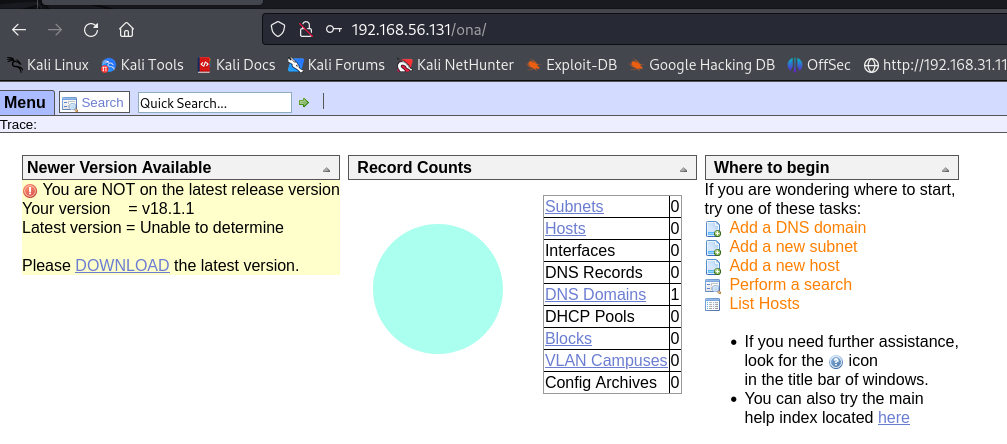Click the green arrow to submit quick search
Screen dimensions: 1007x444
pos(304,103)
